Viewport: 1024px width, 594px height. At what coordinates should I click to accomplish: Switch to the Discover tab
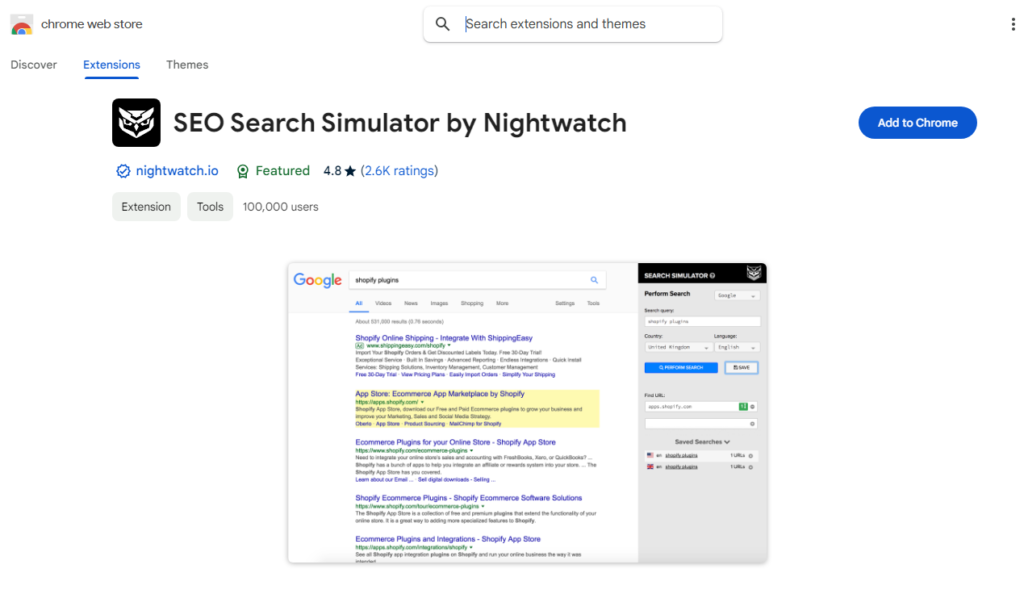coord(34,65)
